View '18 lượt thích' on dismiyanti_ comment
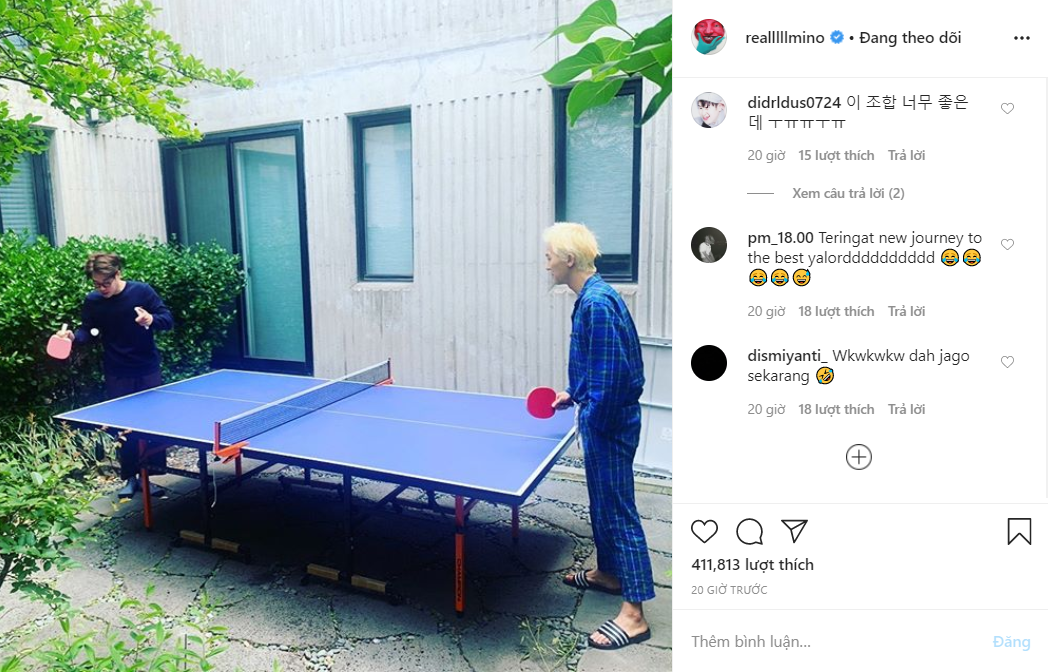The width and height of the screenshot is (1048, 672). (836, 409)
